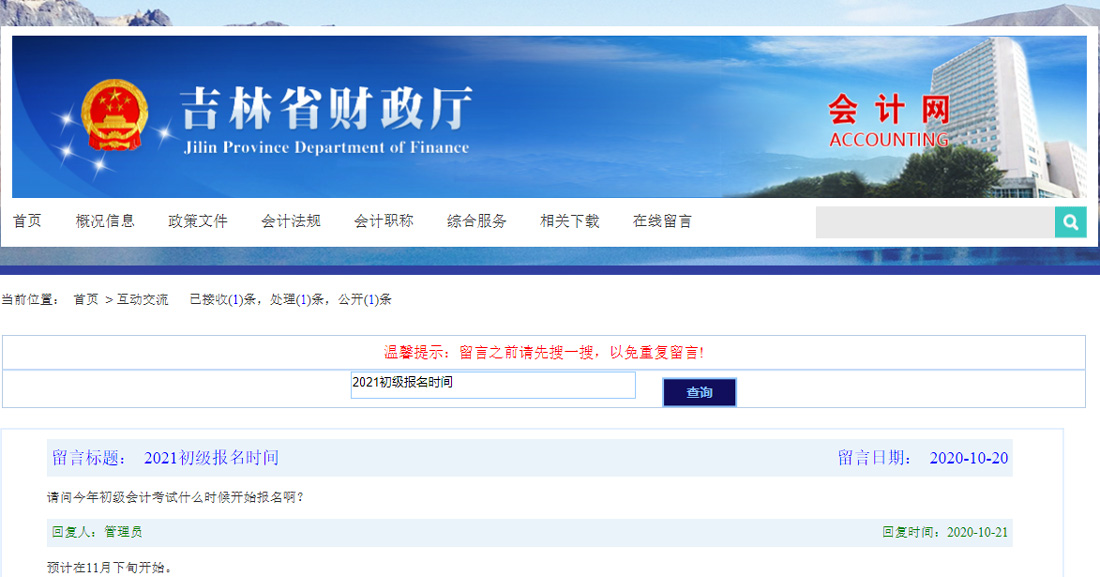Select the red 温馨提示 notice text
This screenshot has width=1100, height=577.
coord(544,352)
